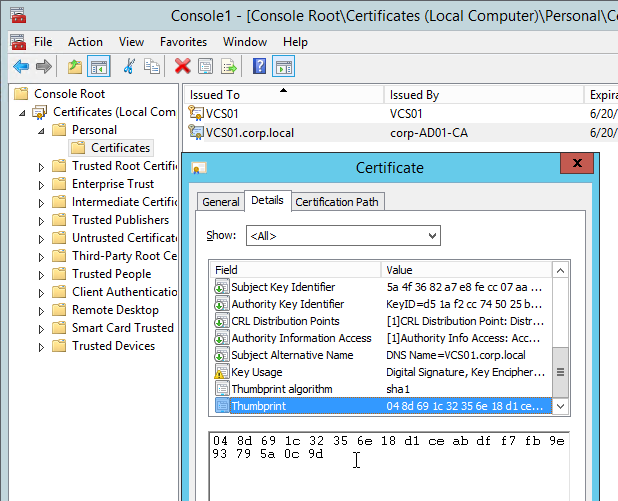This screenshot has height=501, width=618.
Task: Click the Export List toolbar icon
Action: pos(229,66)
